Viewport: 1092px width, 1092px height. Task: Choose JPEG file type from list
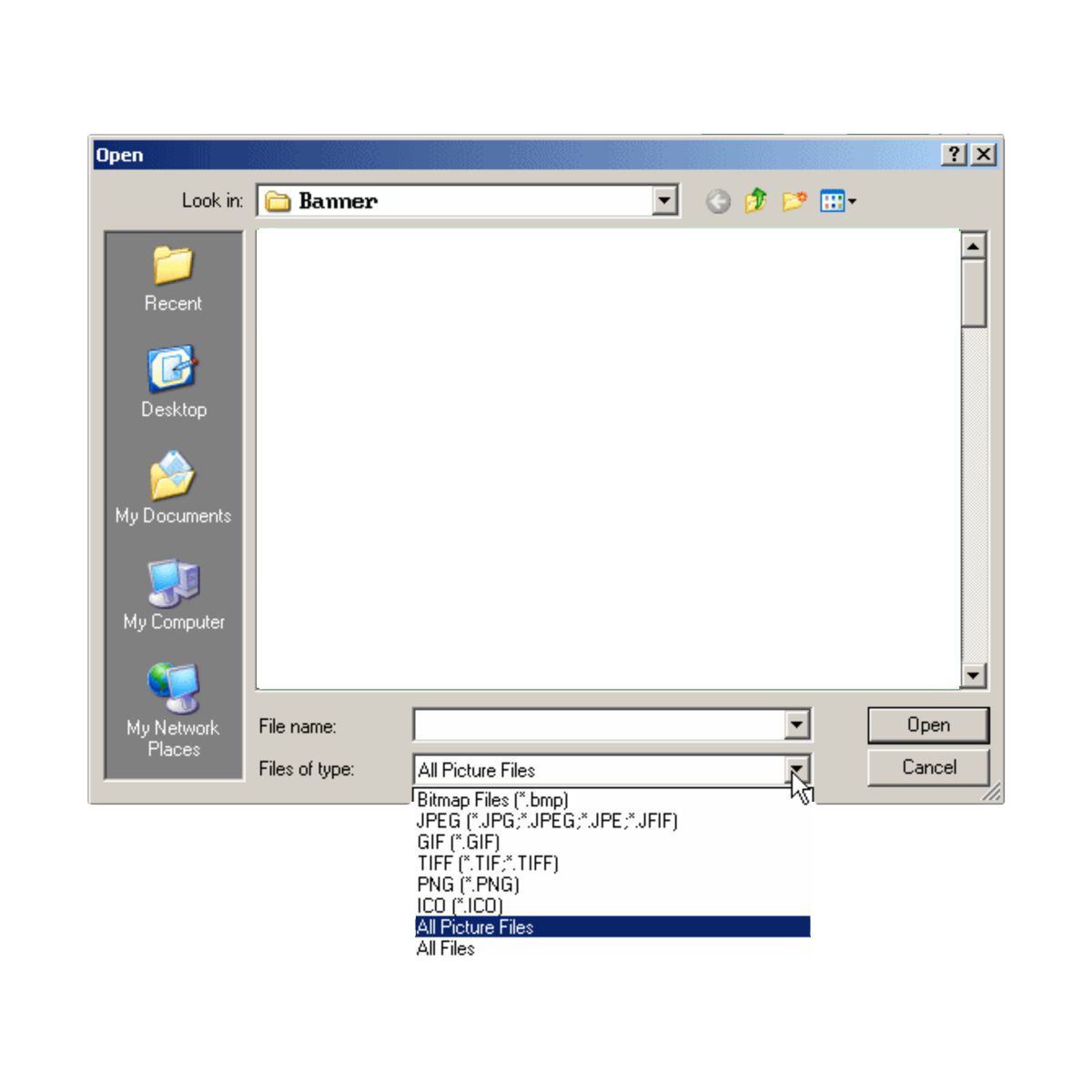(547, 821)
